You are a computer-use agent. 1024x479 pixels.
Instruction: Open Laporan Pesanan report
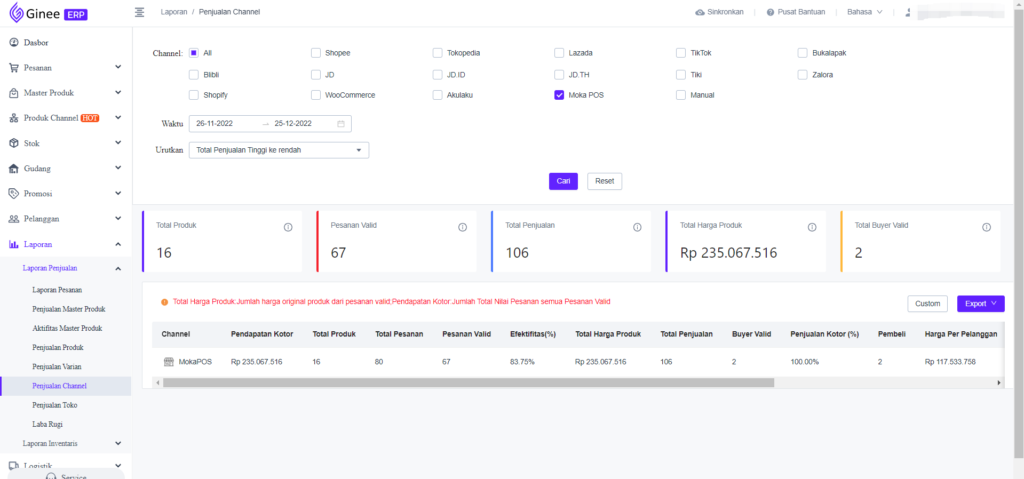click(x=57, y=289)
